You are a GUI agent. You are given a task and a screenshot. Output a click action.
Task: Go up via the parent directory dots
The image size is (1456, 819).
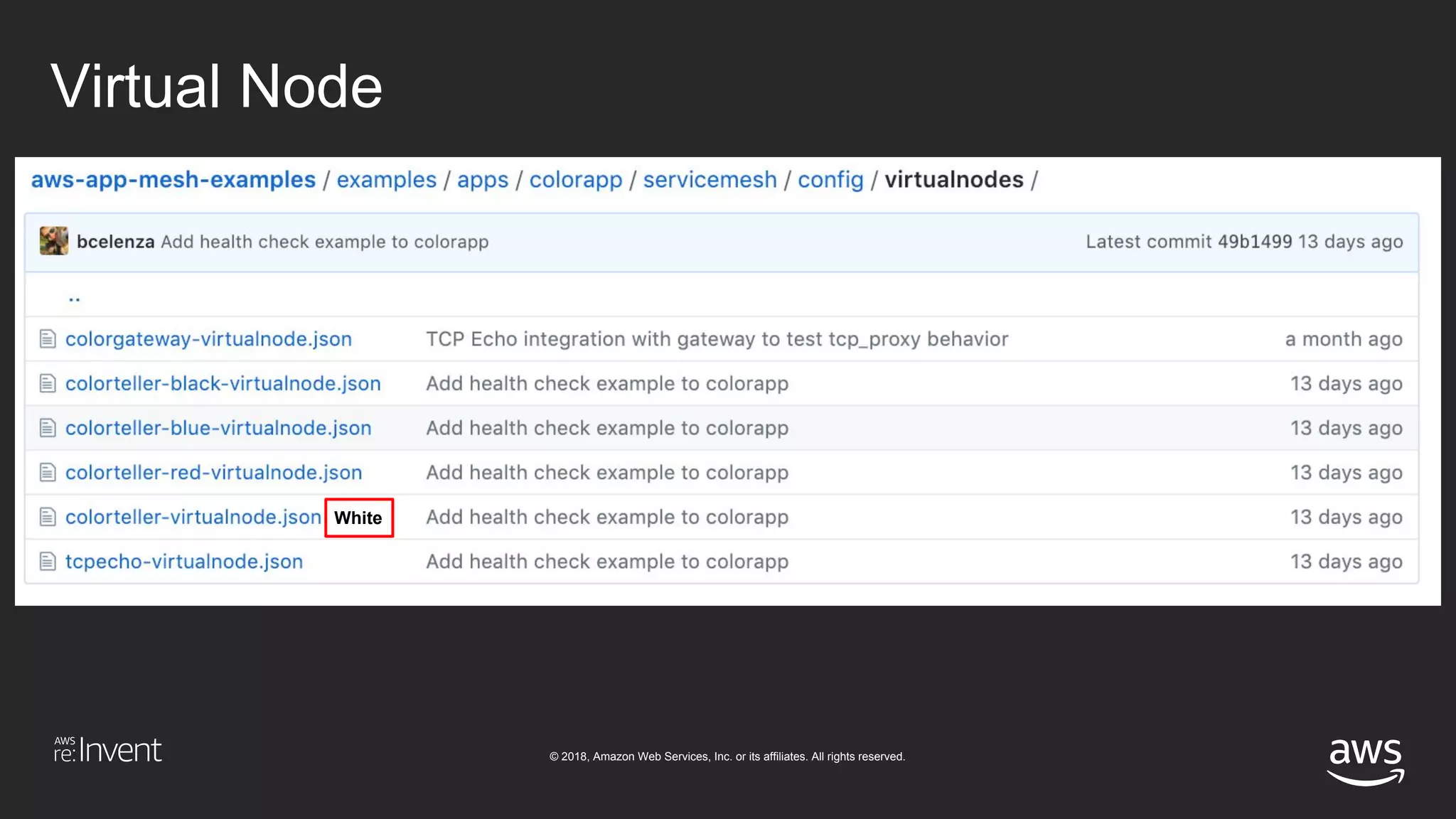point(74,297)
